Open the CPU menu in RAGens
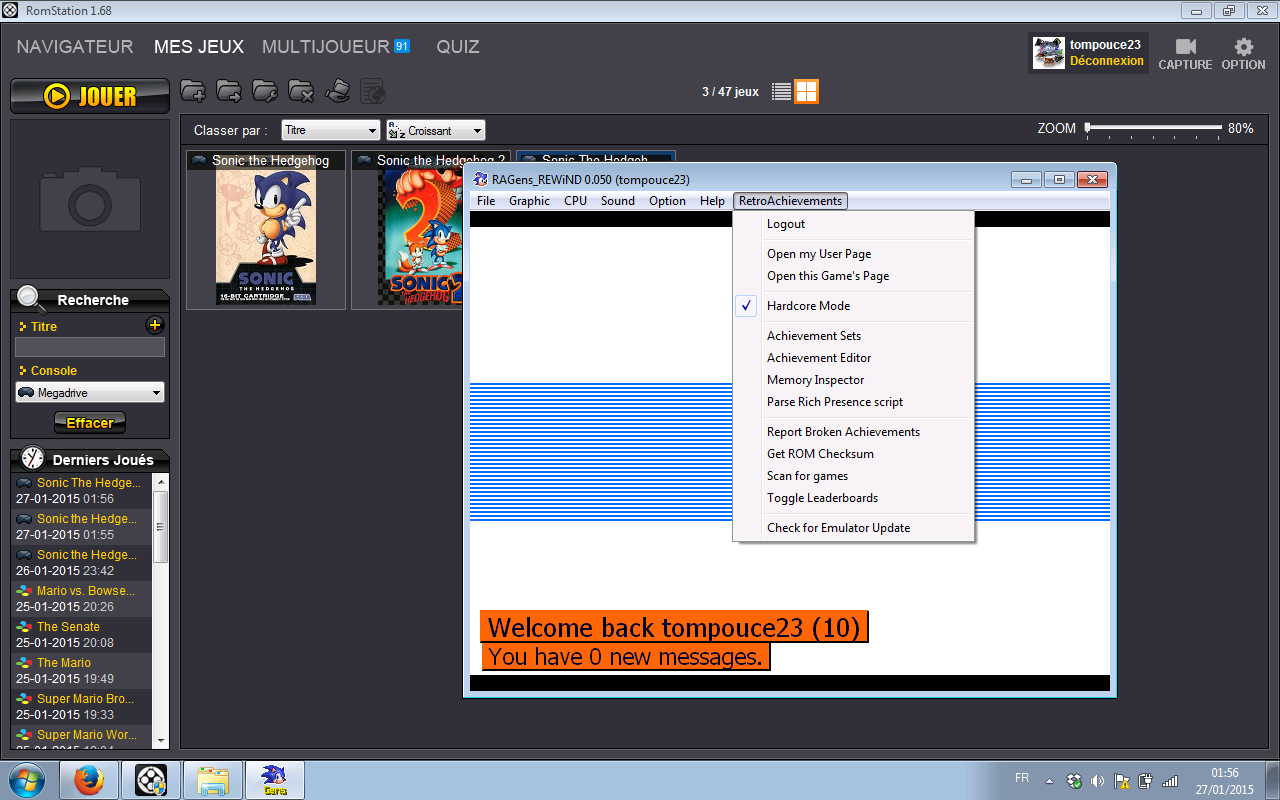Image resolution: width=1280 pixels, height=800 pixels. pos(575,201)
